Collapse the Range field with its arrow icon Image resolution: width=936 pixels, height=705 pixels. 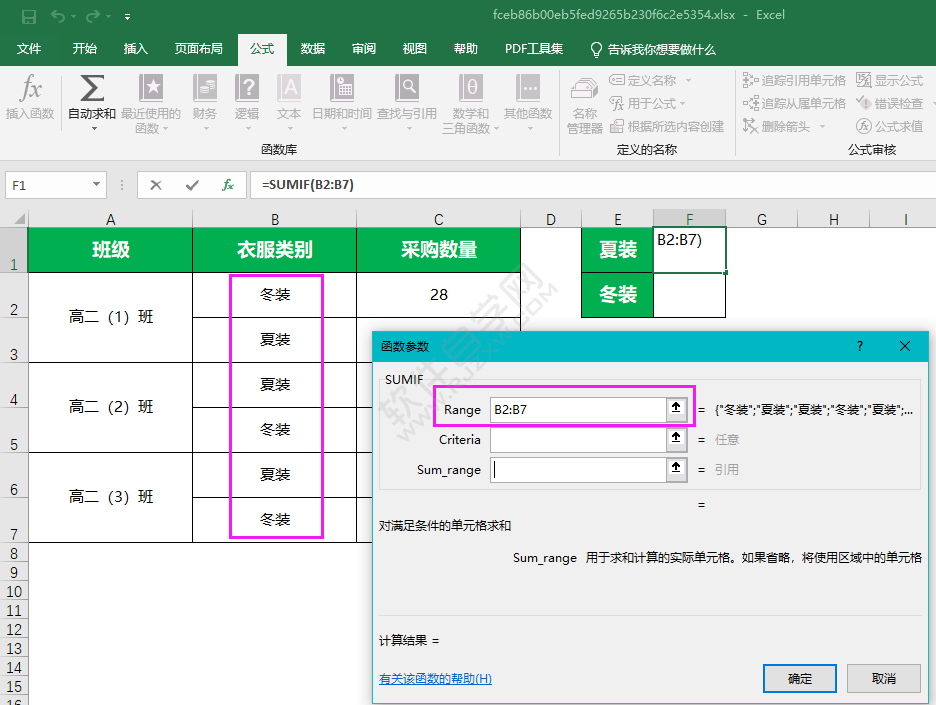[x=678, y=408]
